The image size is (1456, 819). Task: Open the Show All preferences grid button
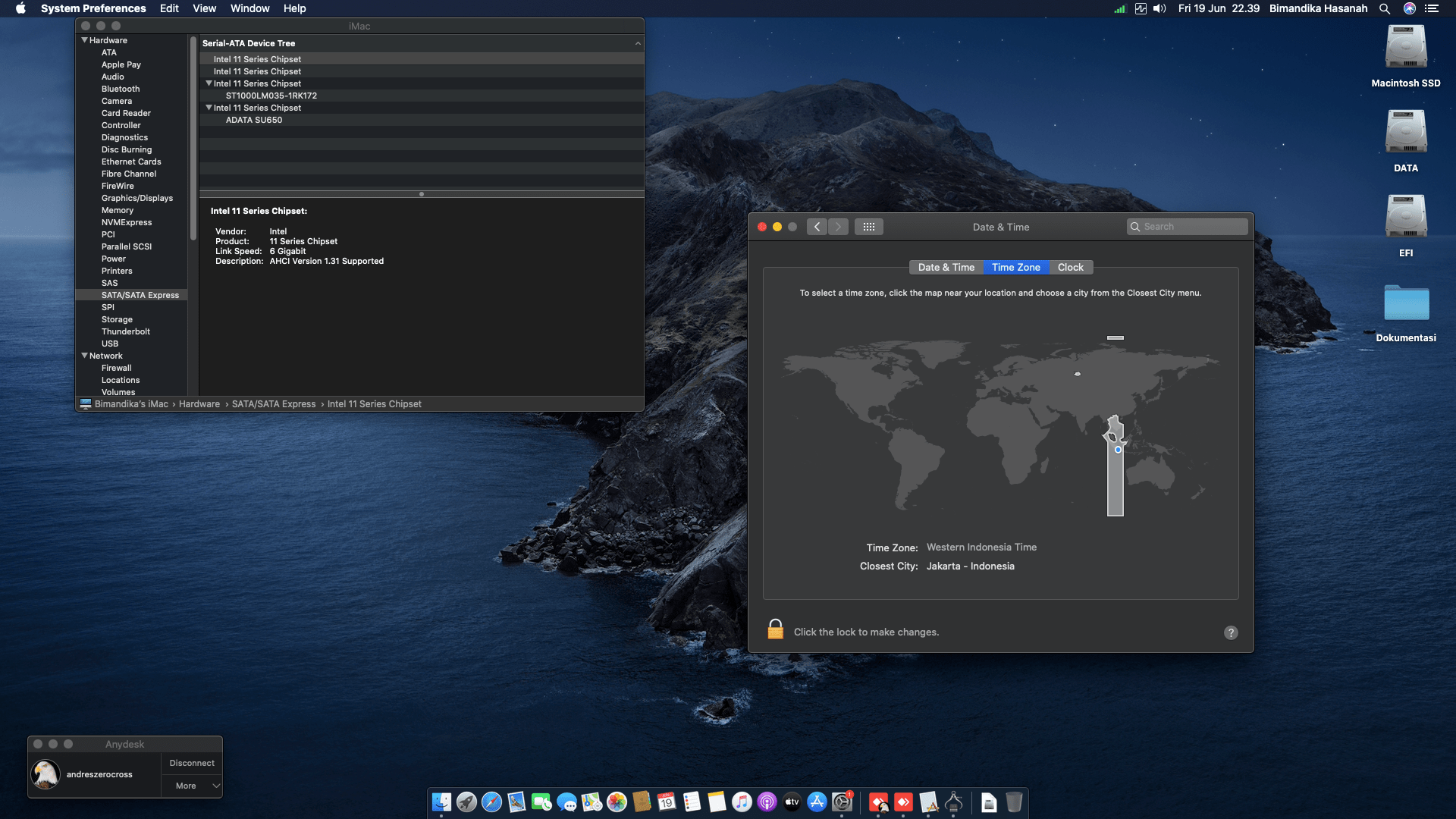pos(869,227)
